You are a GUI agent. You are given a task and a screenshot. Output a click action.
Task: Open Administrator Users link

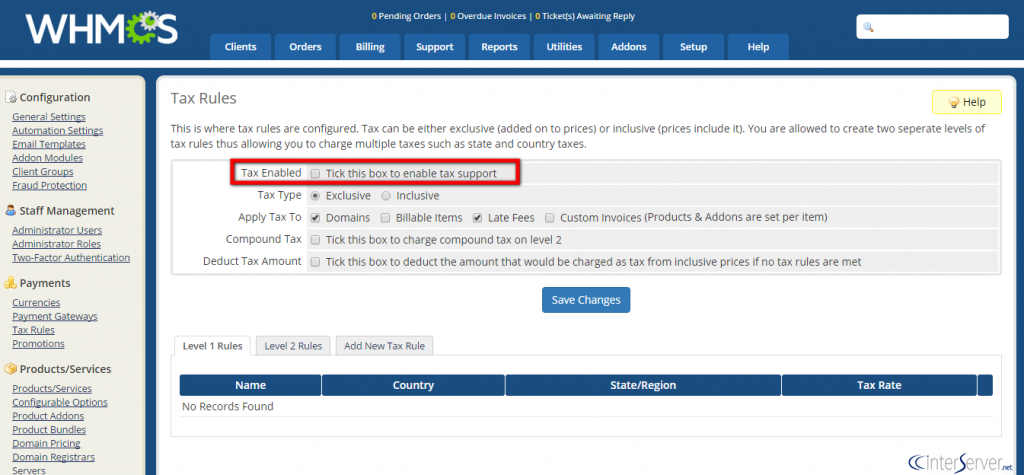[x=57, y=231]
